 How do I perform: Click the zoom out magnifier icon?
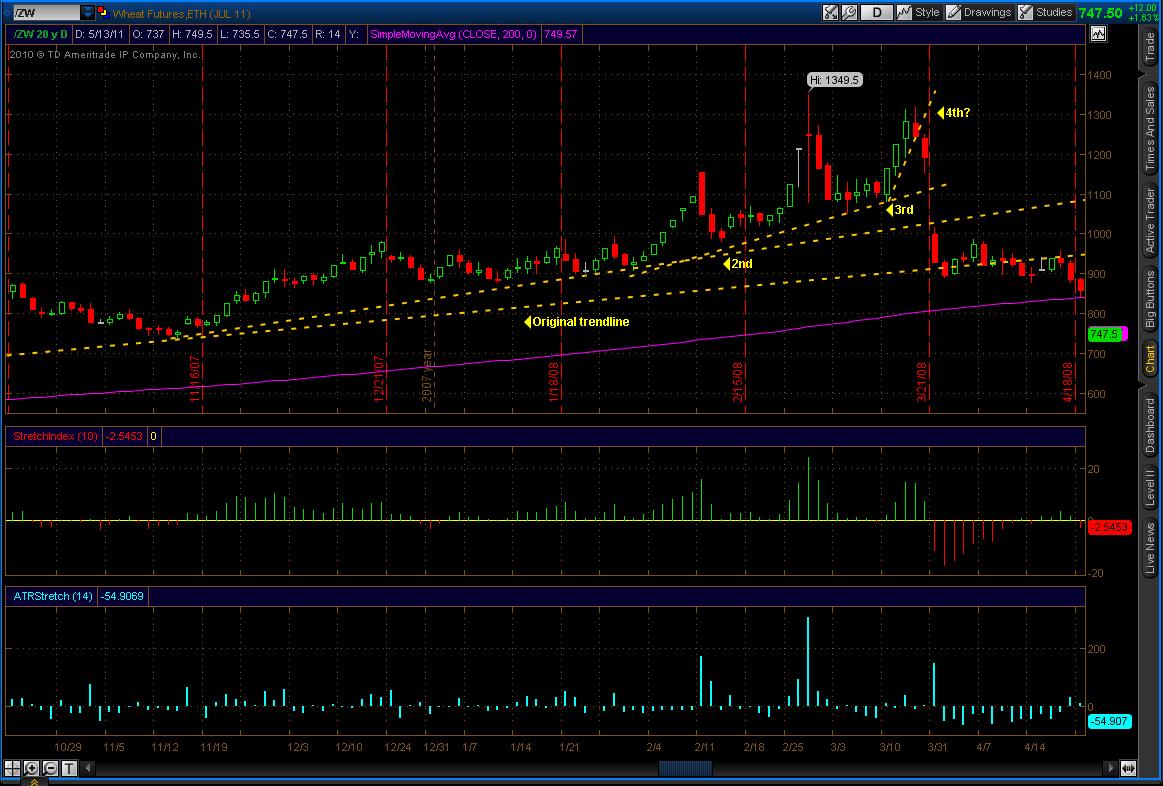pos(50,767)
